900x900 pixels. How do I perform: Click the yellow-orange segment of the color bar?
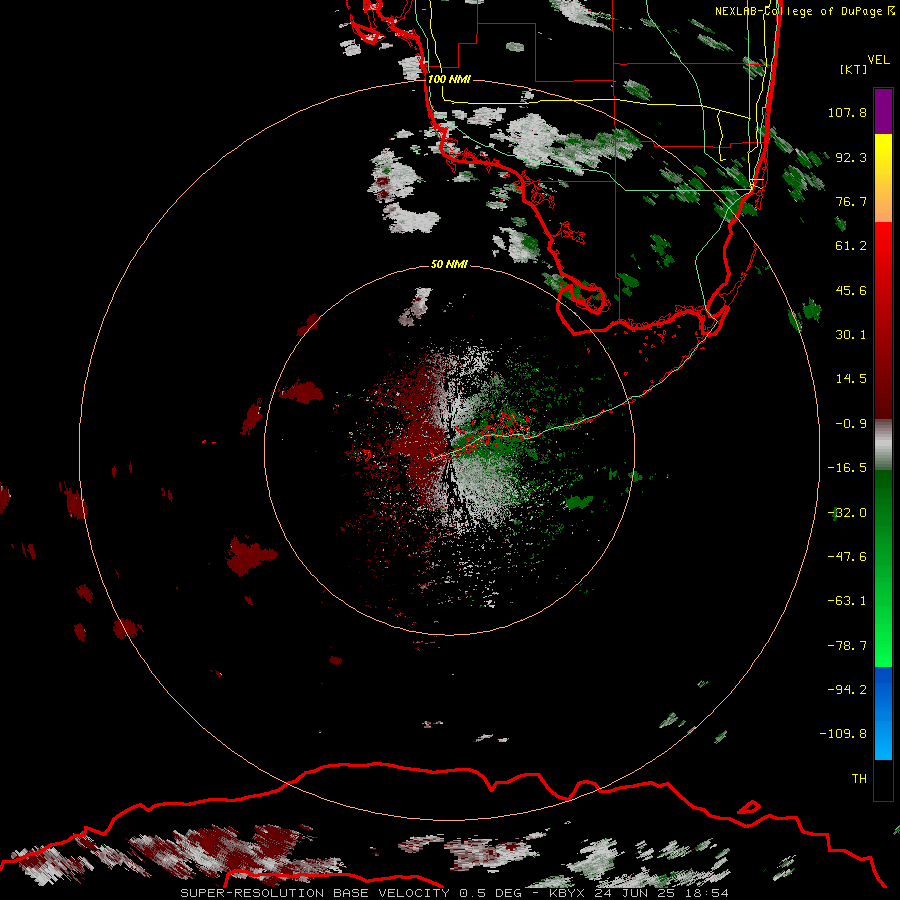tap(883, 178)
